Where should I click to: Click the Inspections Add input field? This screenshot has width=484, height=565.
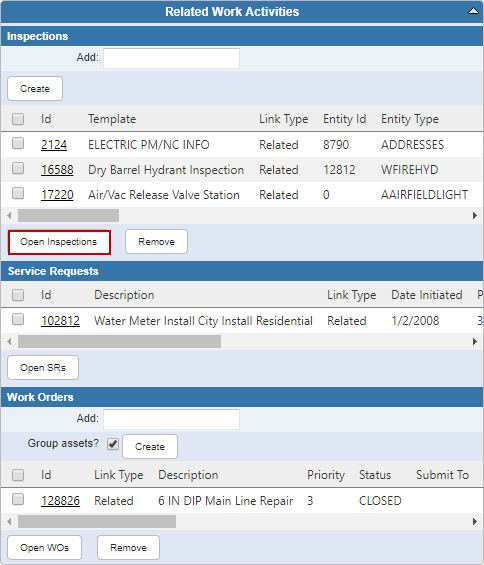[171, 58]
